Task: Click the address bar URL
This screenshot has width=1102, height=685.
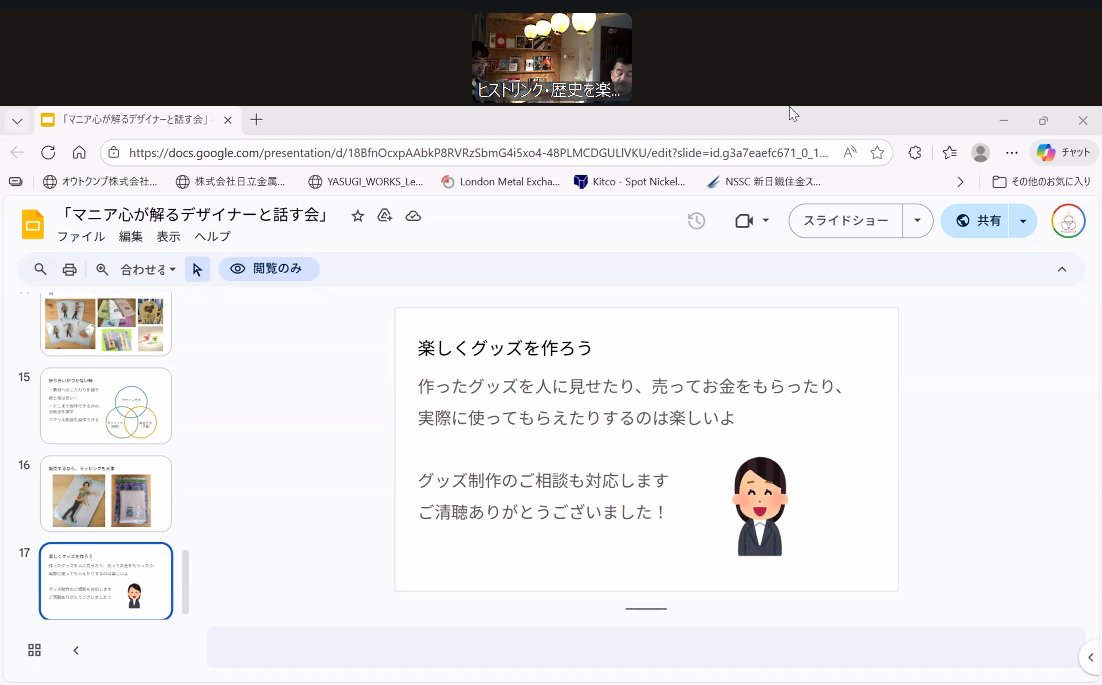Action: click(x=478, y=152)
